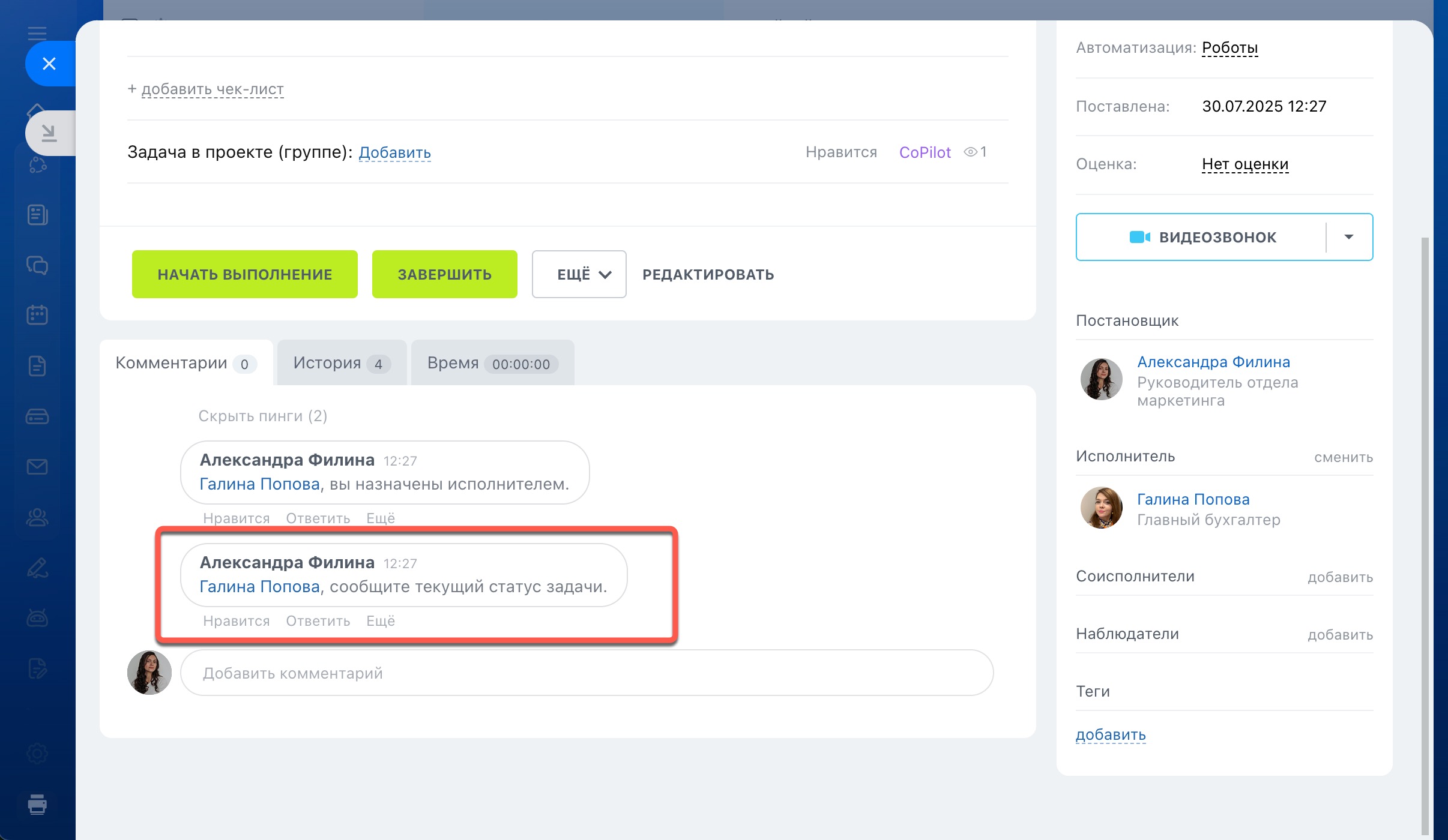The image size is (1448, 840).
Task: Open CoPilot for this task
Action: coord(925,152)
